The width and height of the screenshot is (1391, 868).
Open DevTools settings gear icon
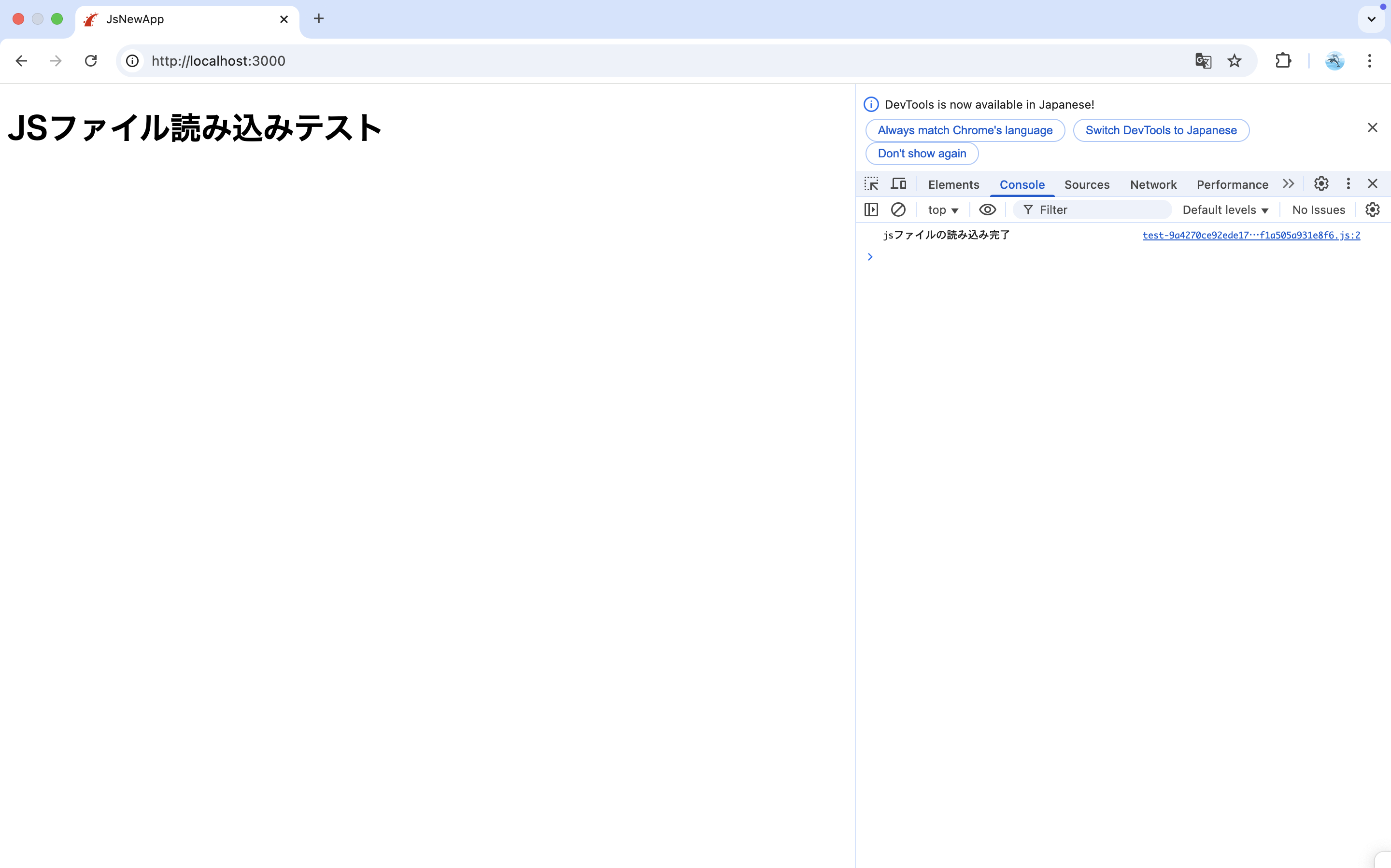pyautogui.click(x=1321, y=184)
